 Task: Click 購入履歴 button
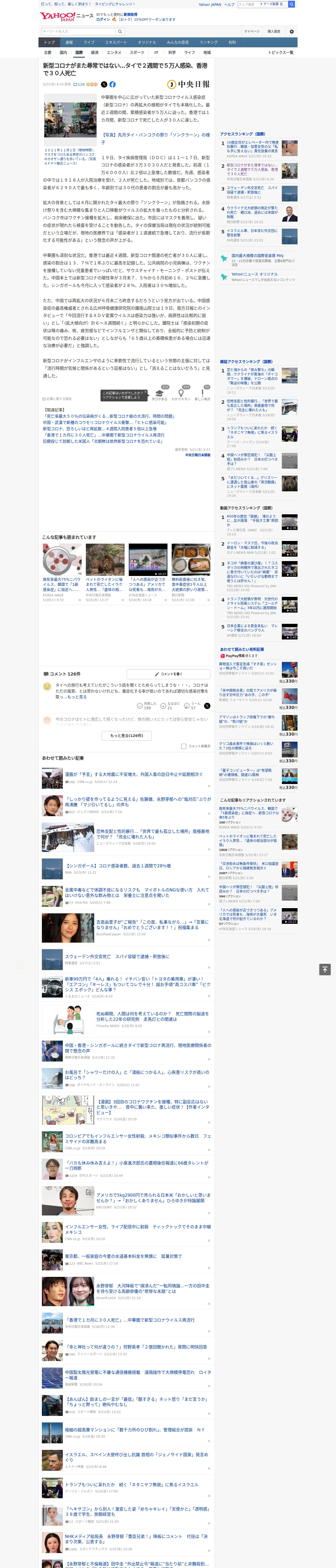tap(274, 32)
